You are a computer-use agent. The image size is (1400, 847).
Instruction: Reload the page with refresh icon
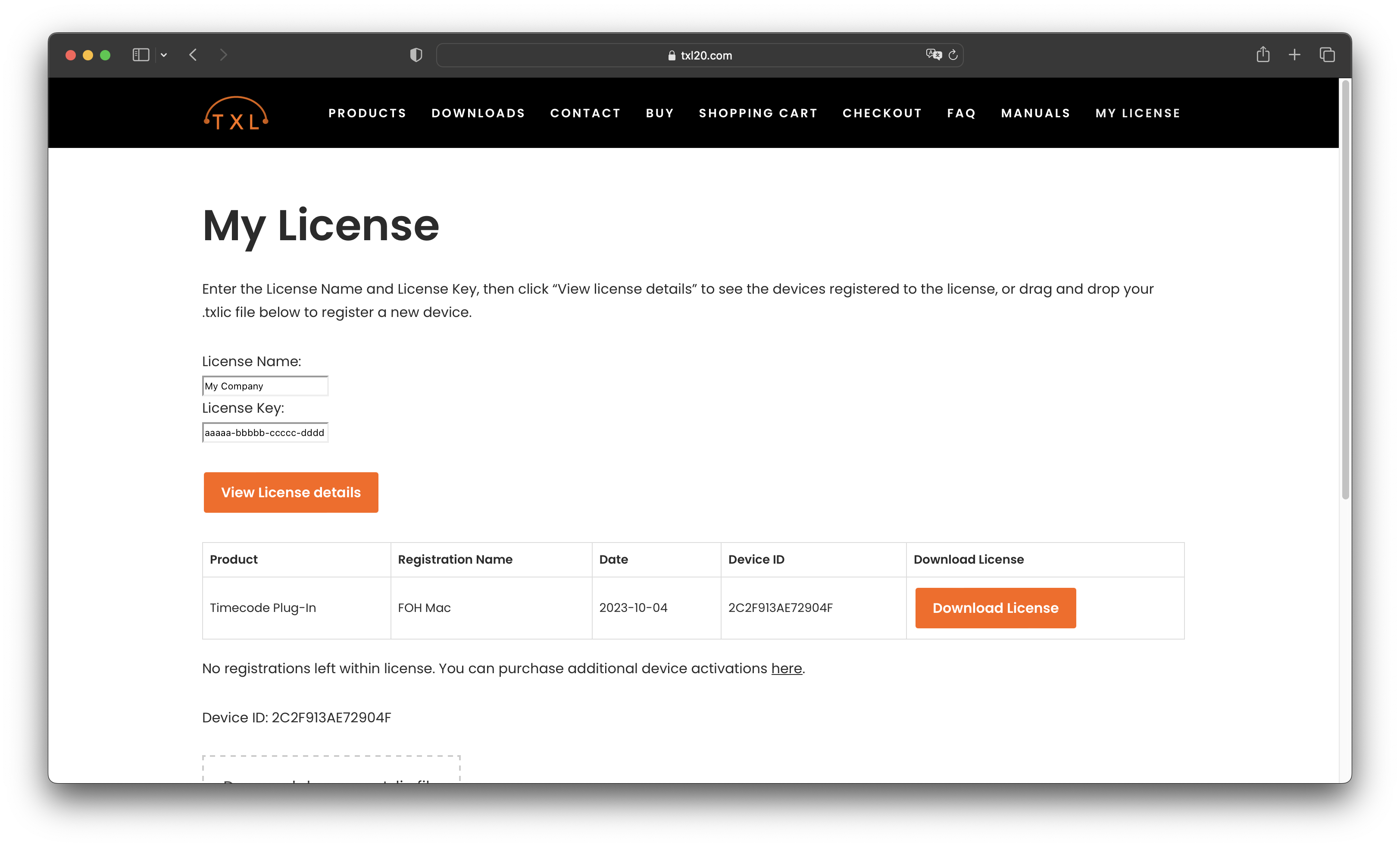tap(953, 55)
